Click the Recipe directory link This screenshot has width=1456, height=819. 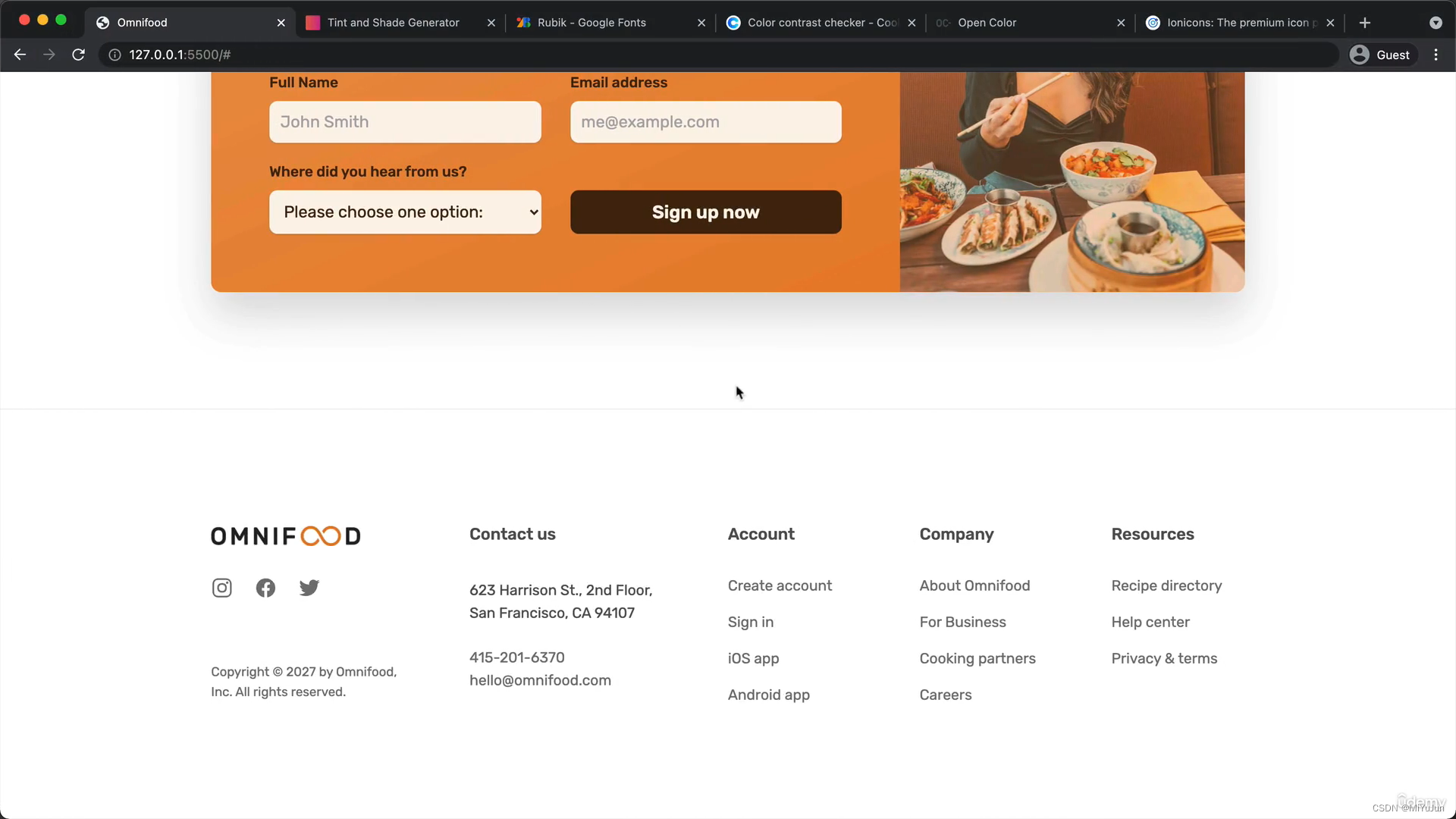(x=1166, y=585)
